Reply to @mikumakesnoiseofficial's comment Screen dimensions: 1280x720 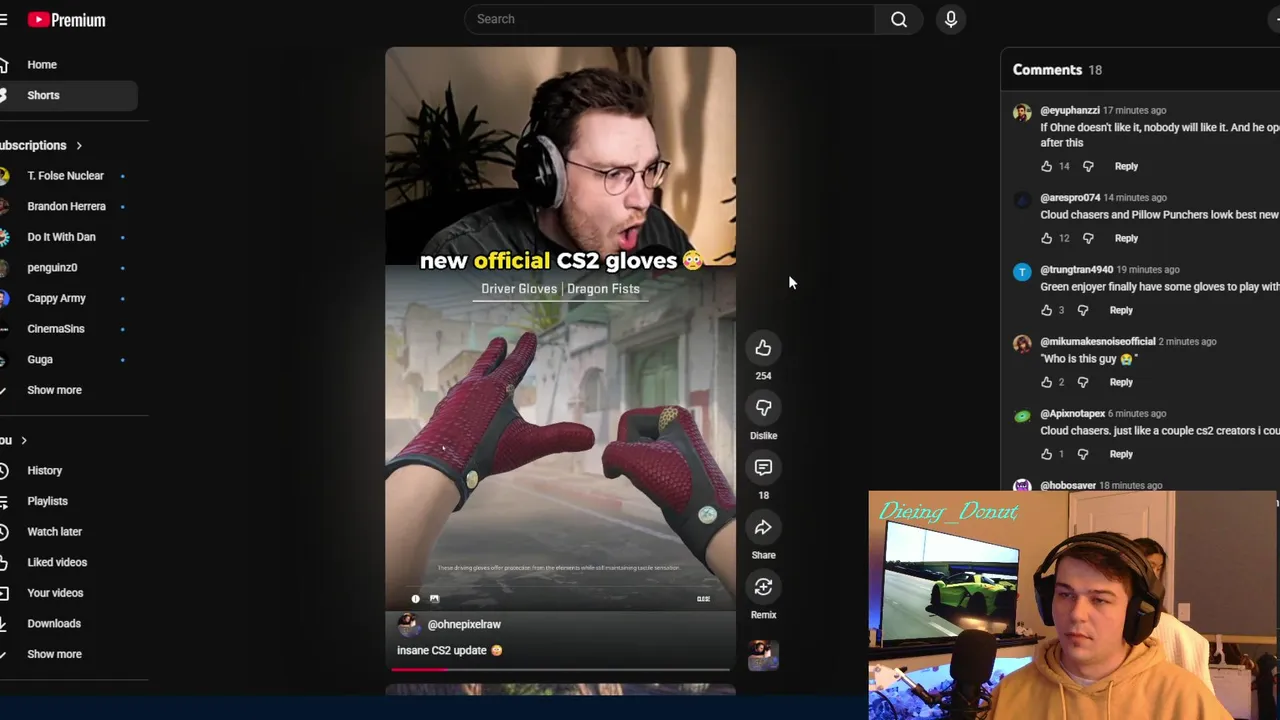[x=1121, y=382]
